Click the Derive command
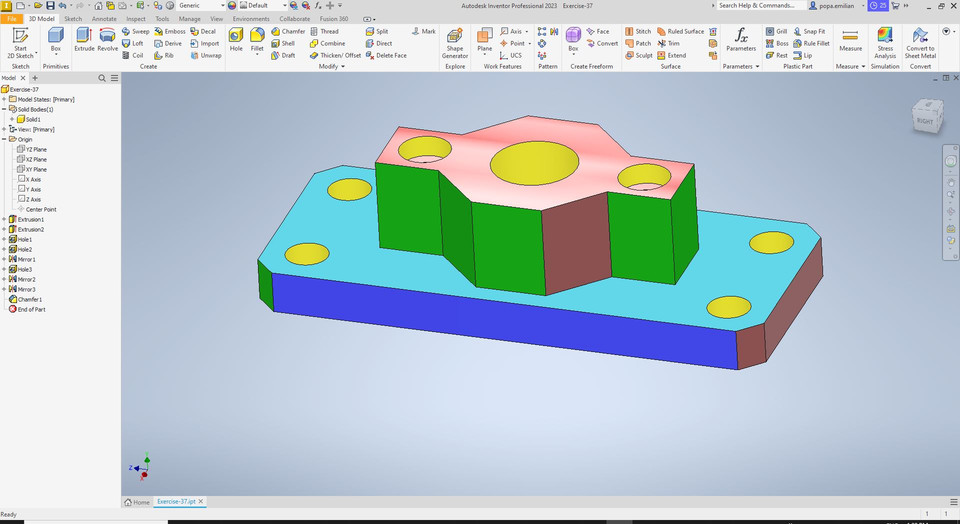 click(x=168, y=43)
